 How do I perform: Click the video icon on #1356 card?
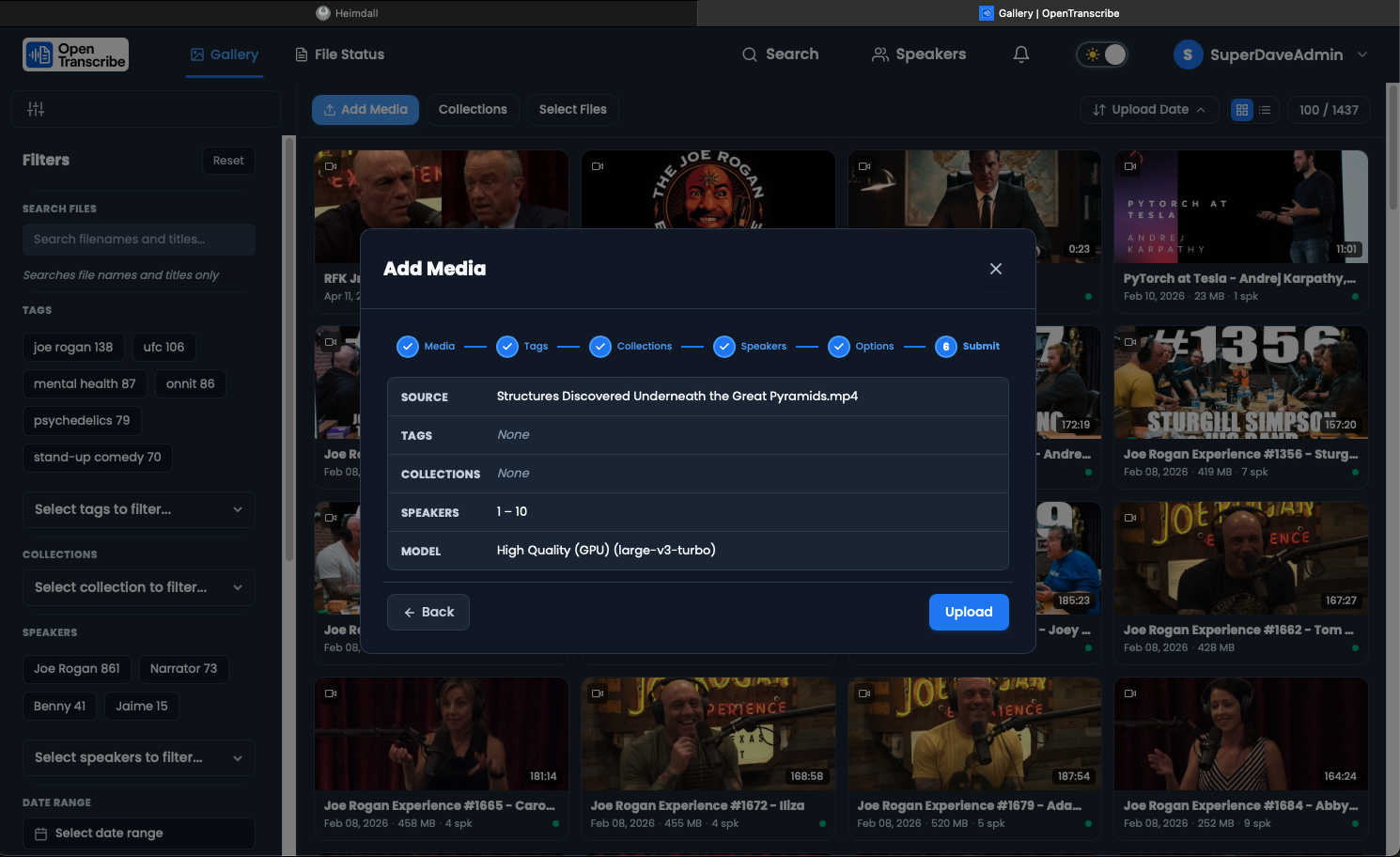coord(1130,342)
